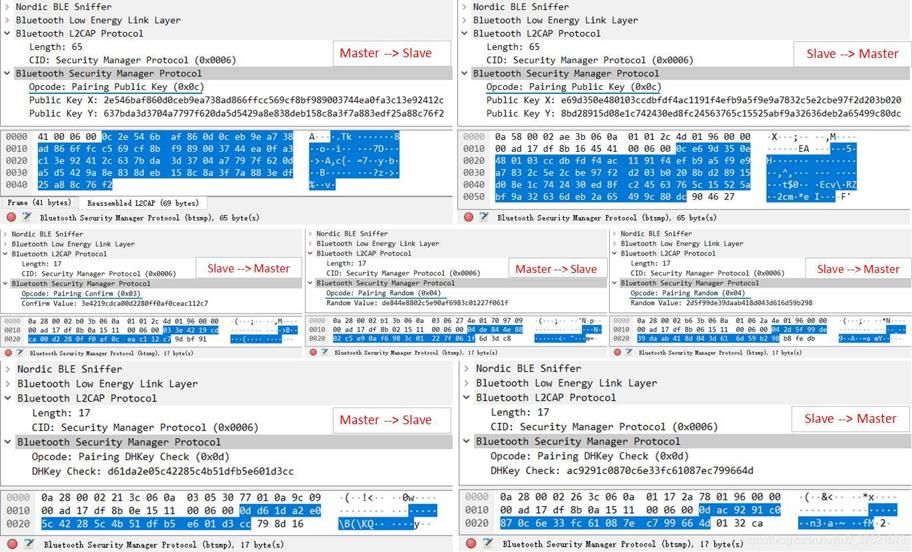Expand Nordic BLE Sniffer in DHKey Check d61da2e0 panel
The image size is (912, 552).
(x=8, y=369)
